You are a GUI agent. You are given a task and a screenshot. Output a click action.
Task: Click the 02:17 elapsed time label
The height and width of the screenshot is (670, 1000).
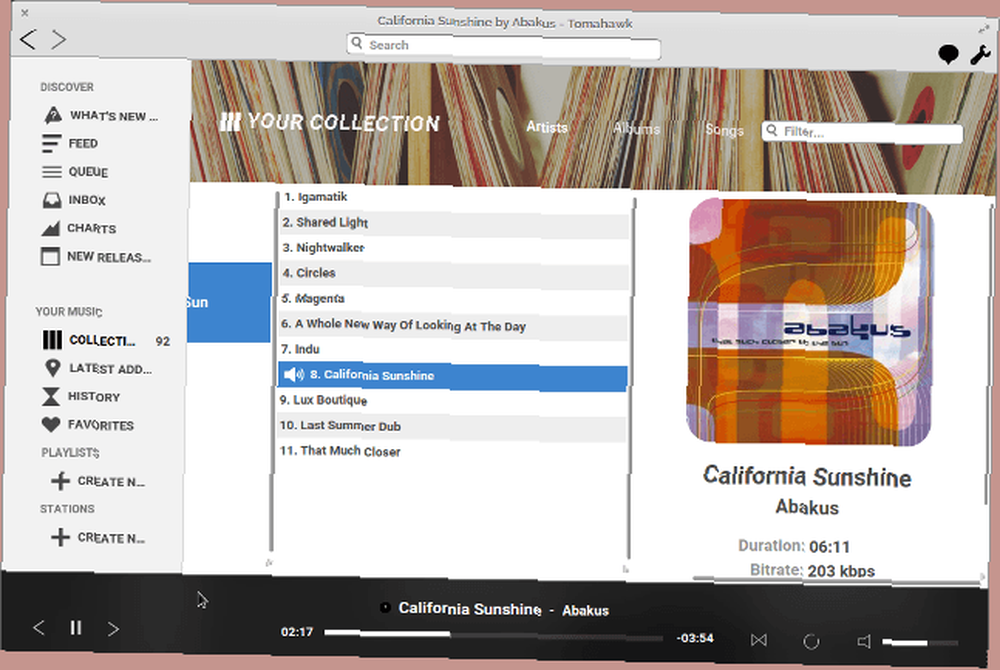(x=297, y=632)
